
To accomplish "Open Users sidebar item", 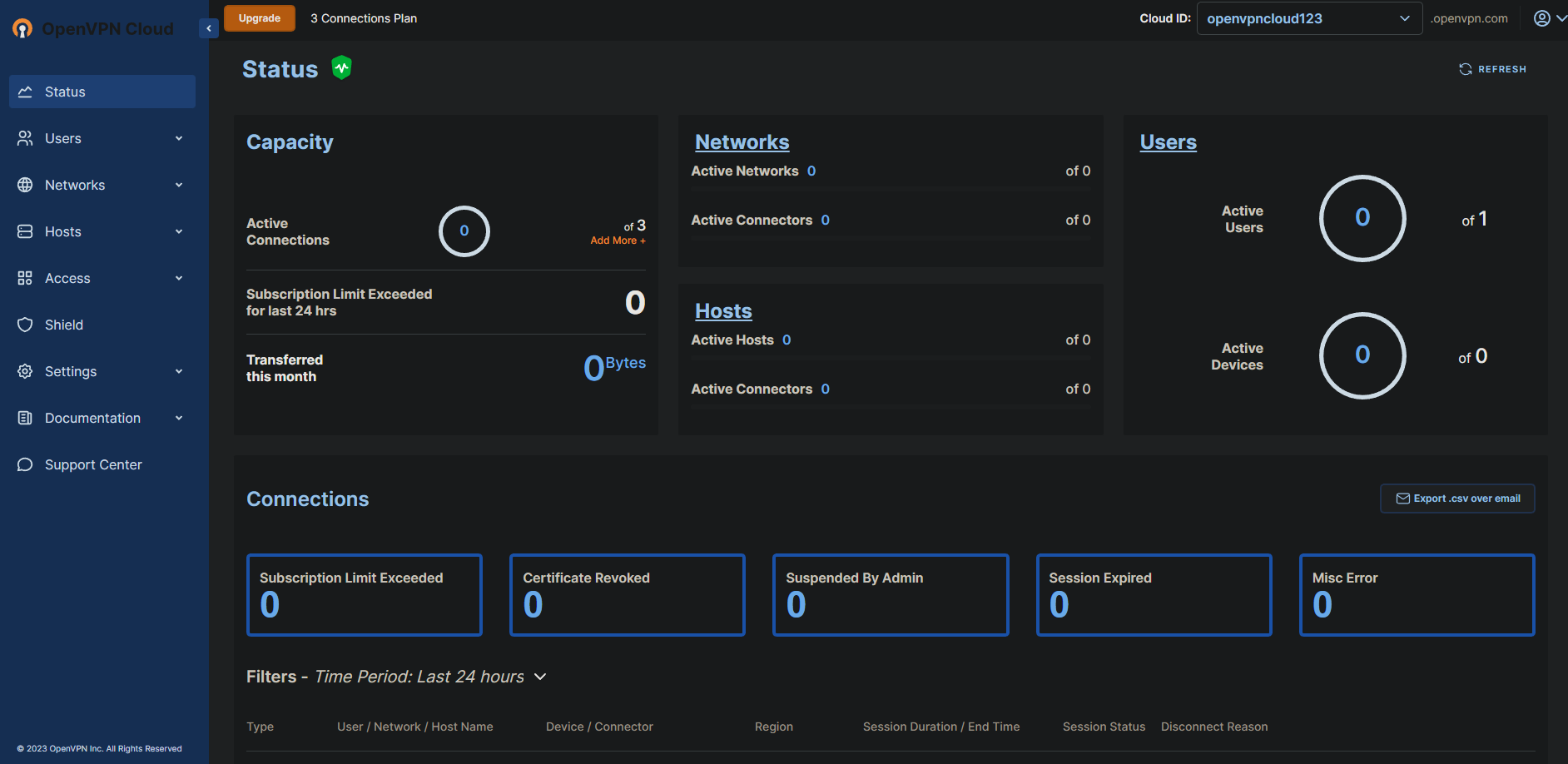I will 102,138.
